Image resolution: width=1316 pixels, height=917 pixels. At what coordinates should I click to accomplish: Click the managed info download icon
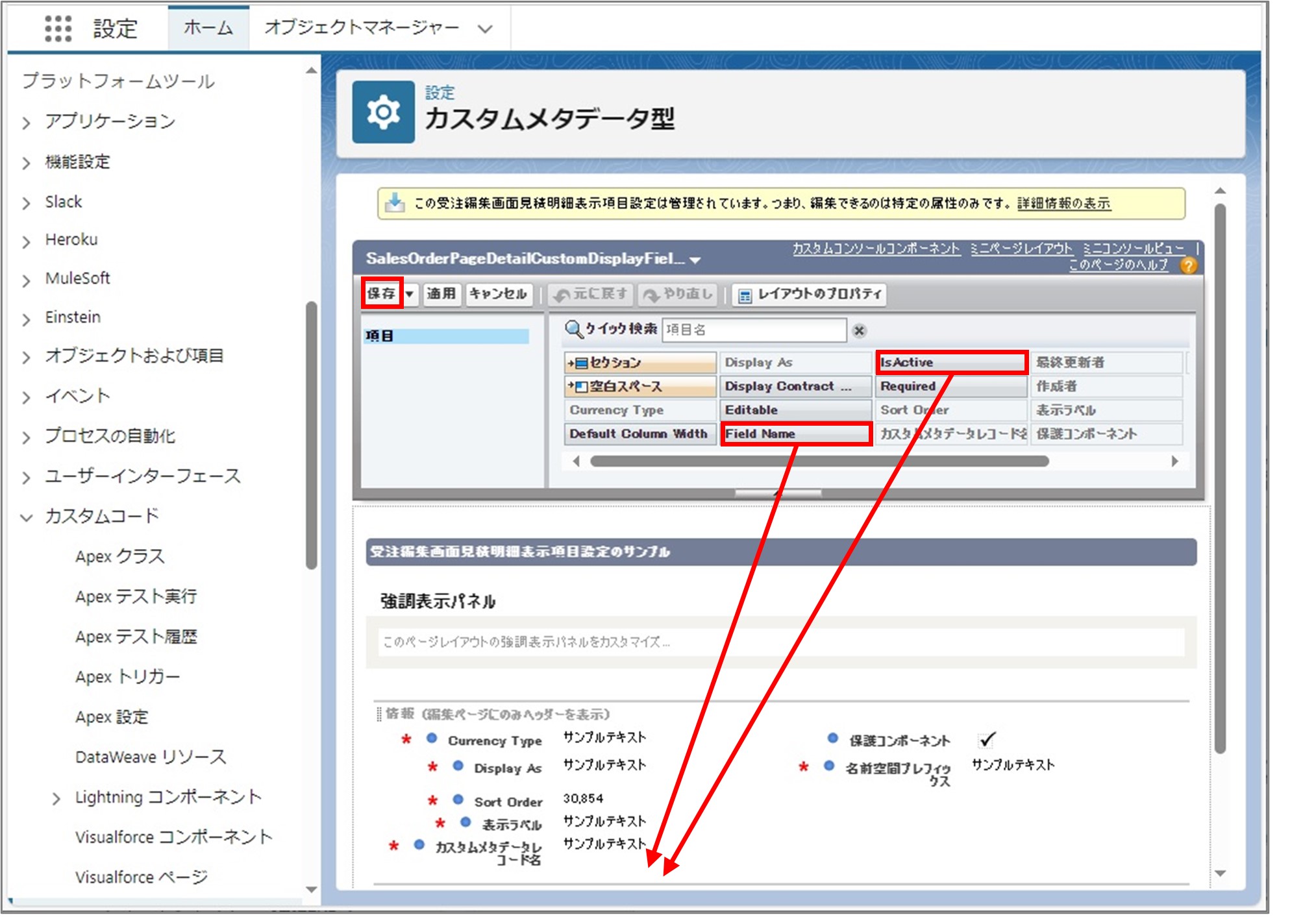click(394, 203)
